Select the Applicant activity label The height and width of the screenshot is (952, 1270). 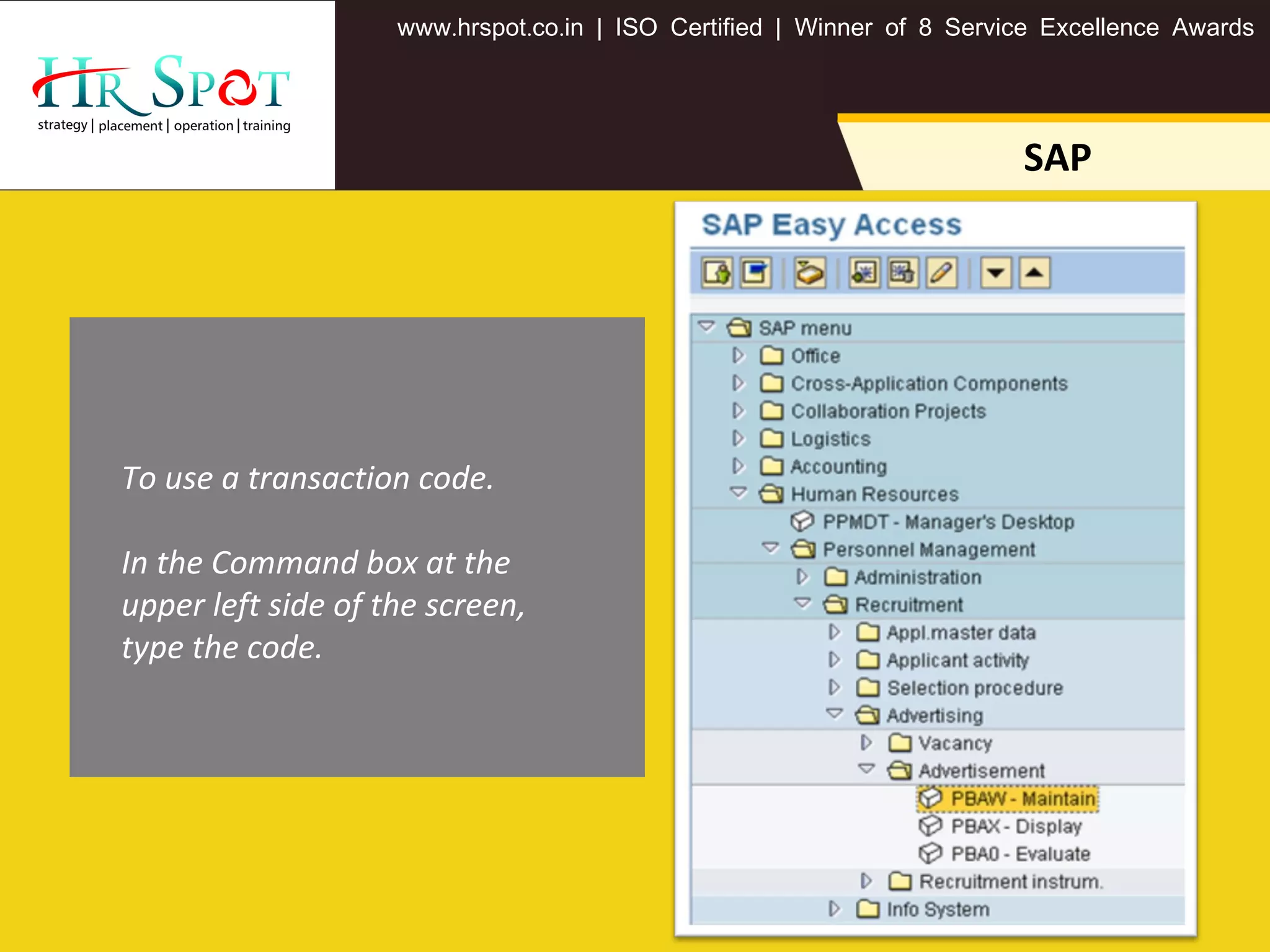957,661
